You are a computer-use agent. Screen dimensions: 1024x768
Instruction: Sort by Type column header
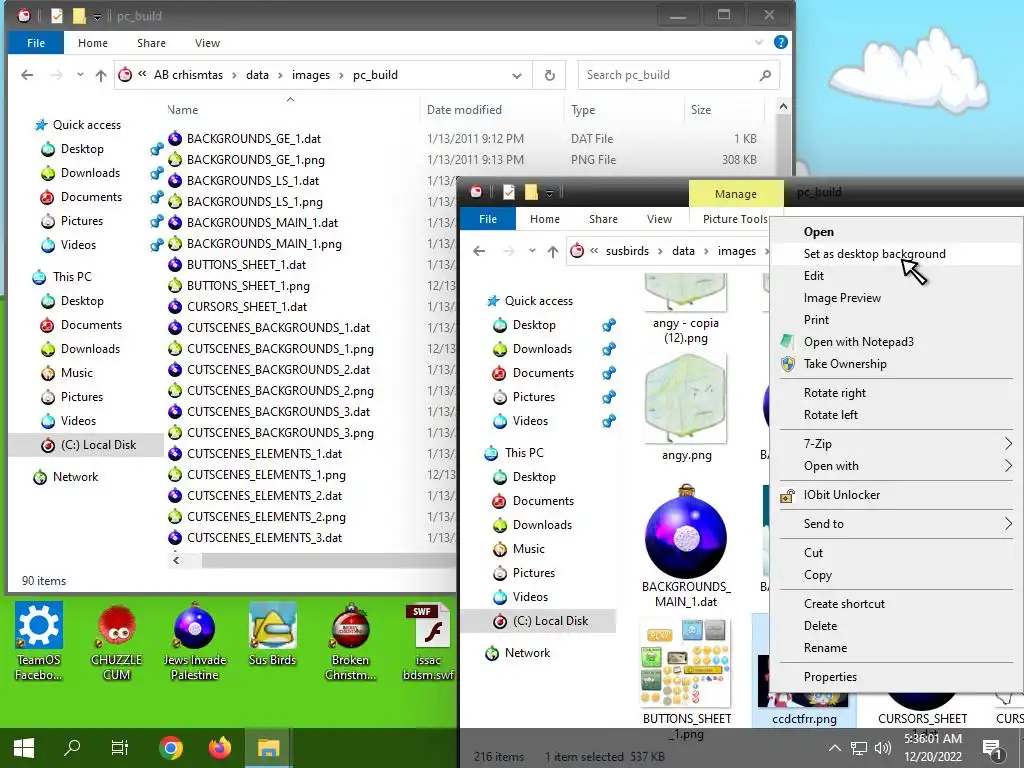pos(623,110)
